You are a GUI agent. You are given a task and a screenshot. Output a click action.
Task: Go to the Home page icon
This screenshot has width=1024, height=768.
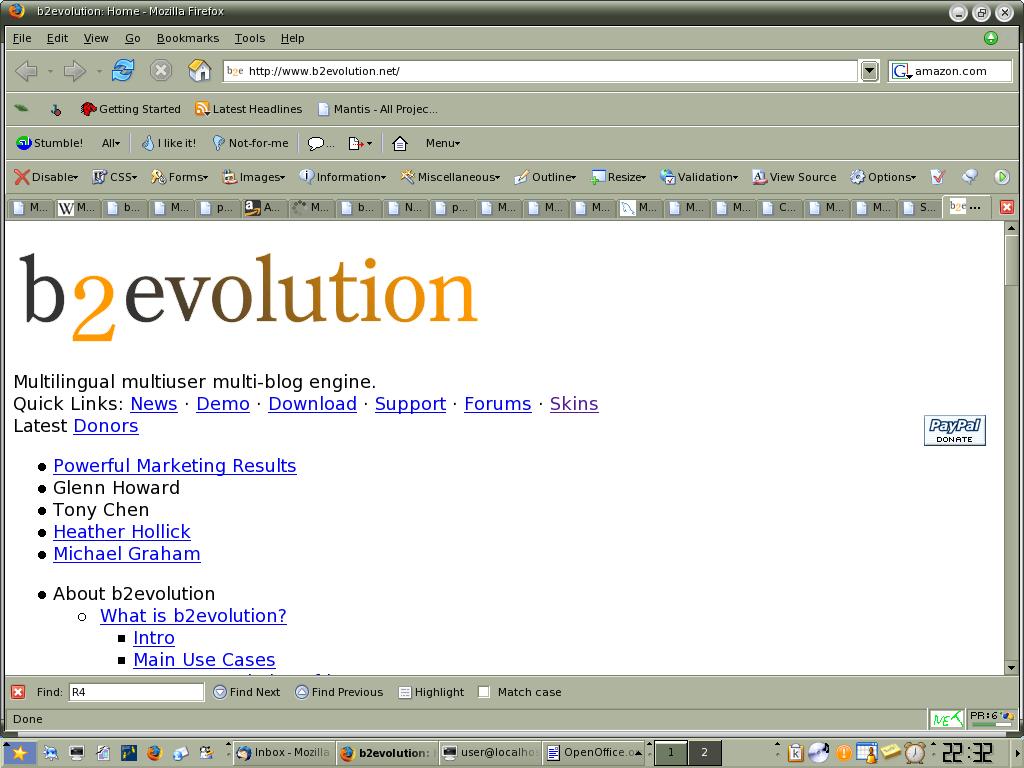pos(199,70)
